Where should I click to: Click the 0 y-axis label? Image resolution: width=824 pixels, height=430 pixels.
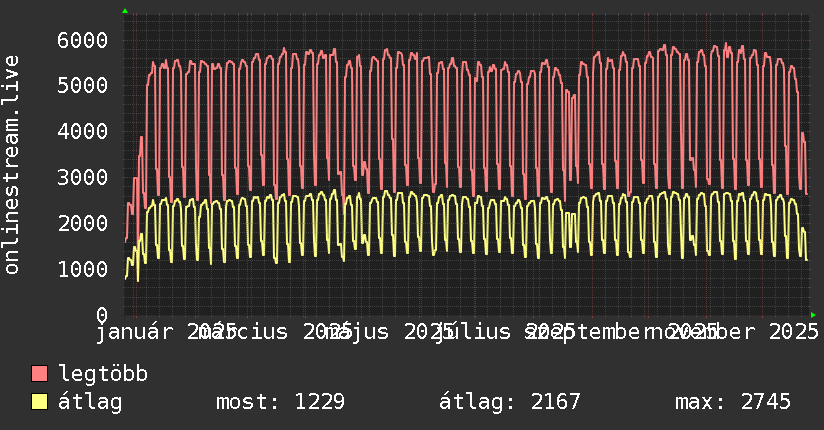point(102,315)
